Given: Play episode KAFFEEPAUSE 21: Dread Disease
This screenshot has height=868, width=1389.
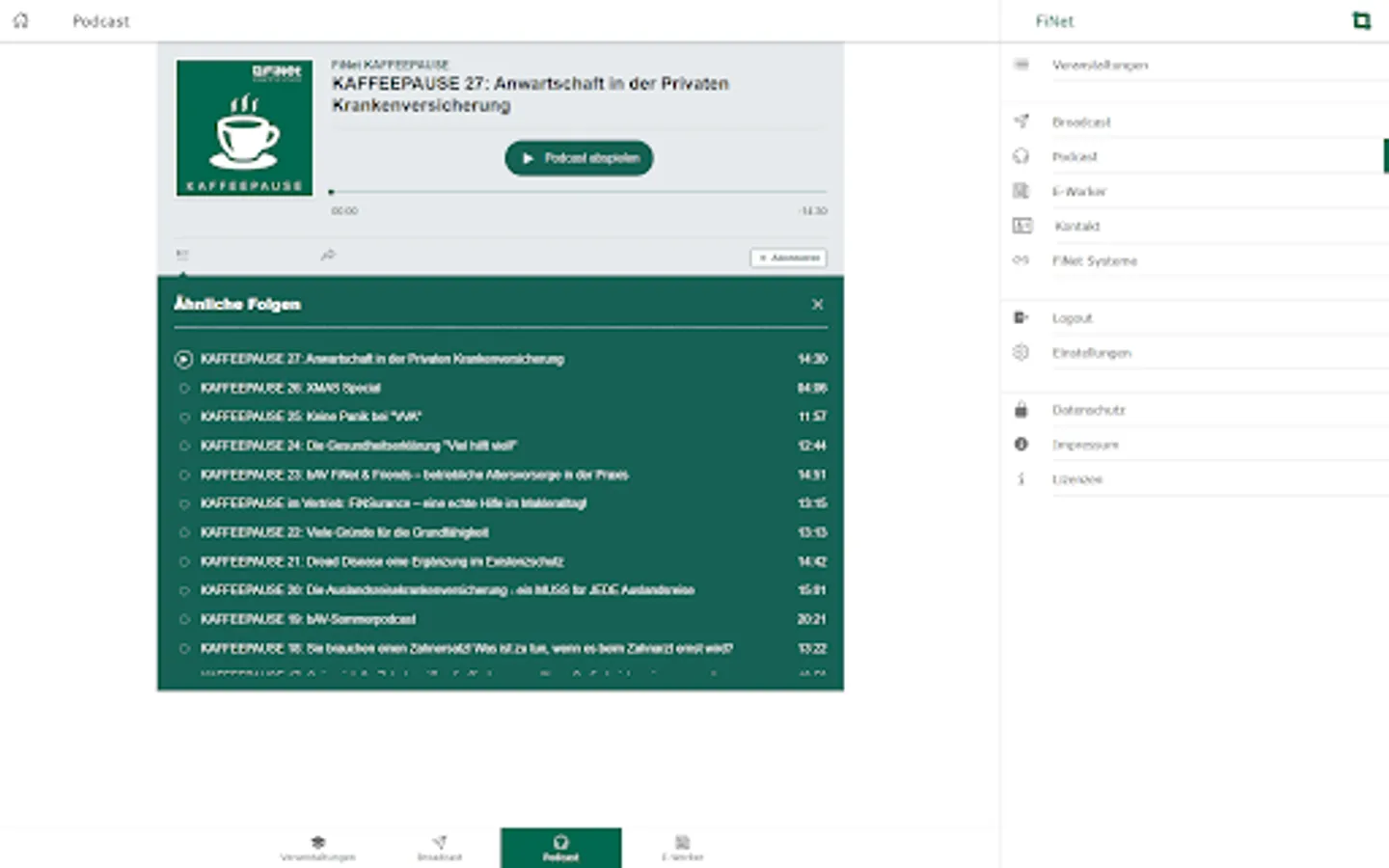Looking at the screenshot, I should click(x=382, y=561).
